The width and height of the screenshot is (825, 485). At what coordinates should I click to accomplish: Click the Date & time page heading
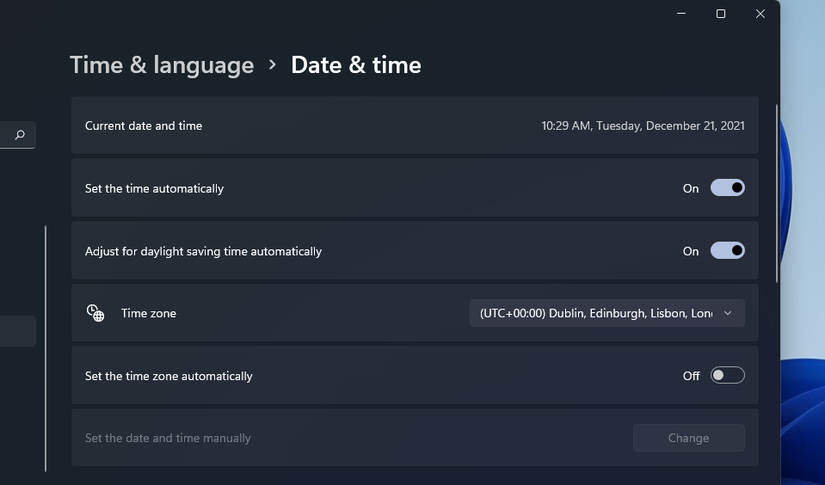(356, 66)
